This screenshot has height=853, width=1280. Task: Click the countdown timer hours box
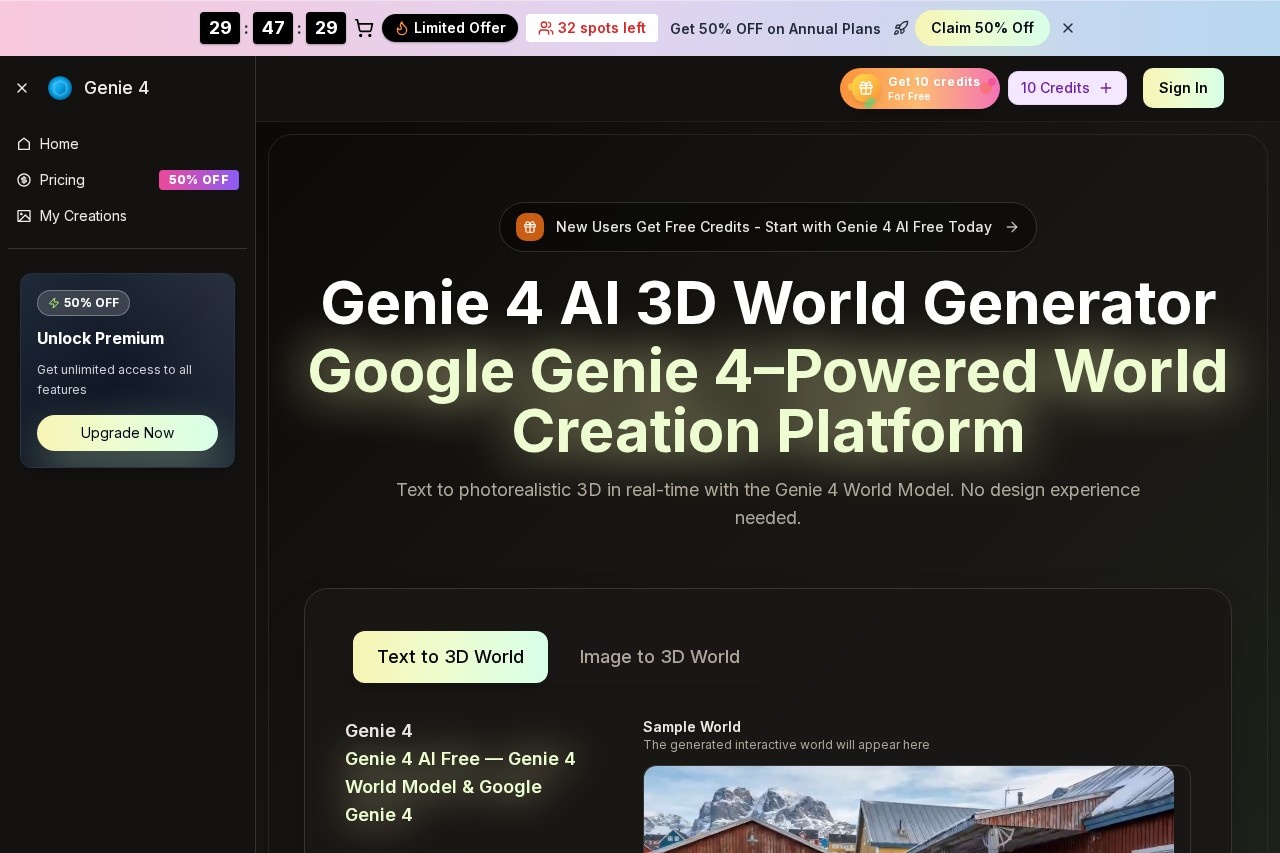[220, 28]
